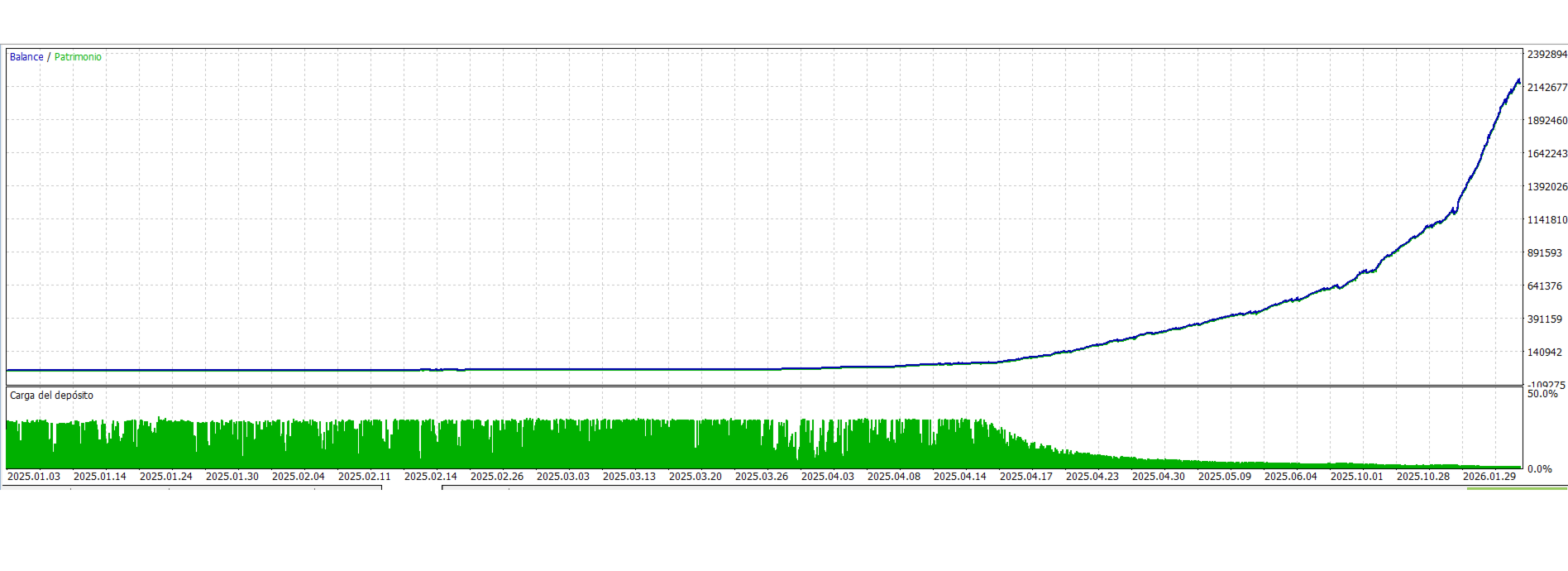This screenshot has height=571, width=1568.
Task: Click the Balance legend label
Action: coord(26,57)
